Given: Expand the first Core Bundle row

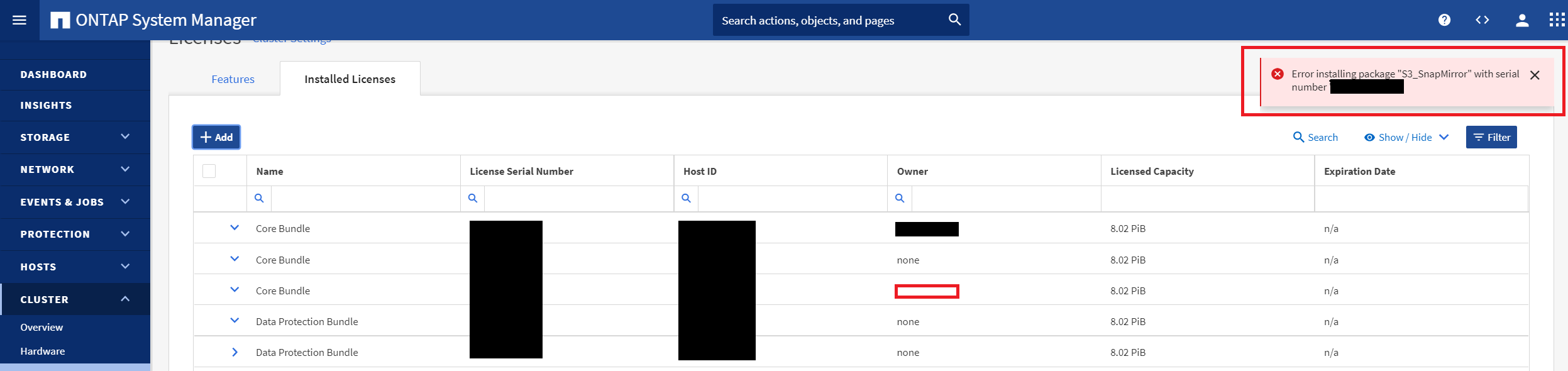Looking at the screenshot, I should (235, 228).
